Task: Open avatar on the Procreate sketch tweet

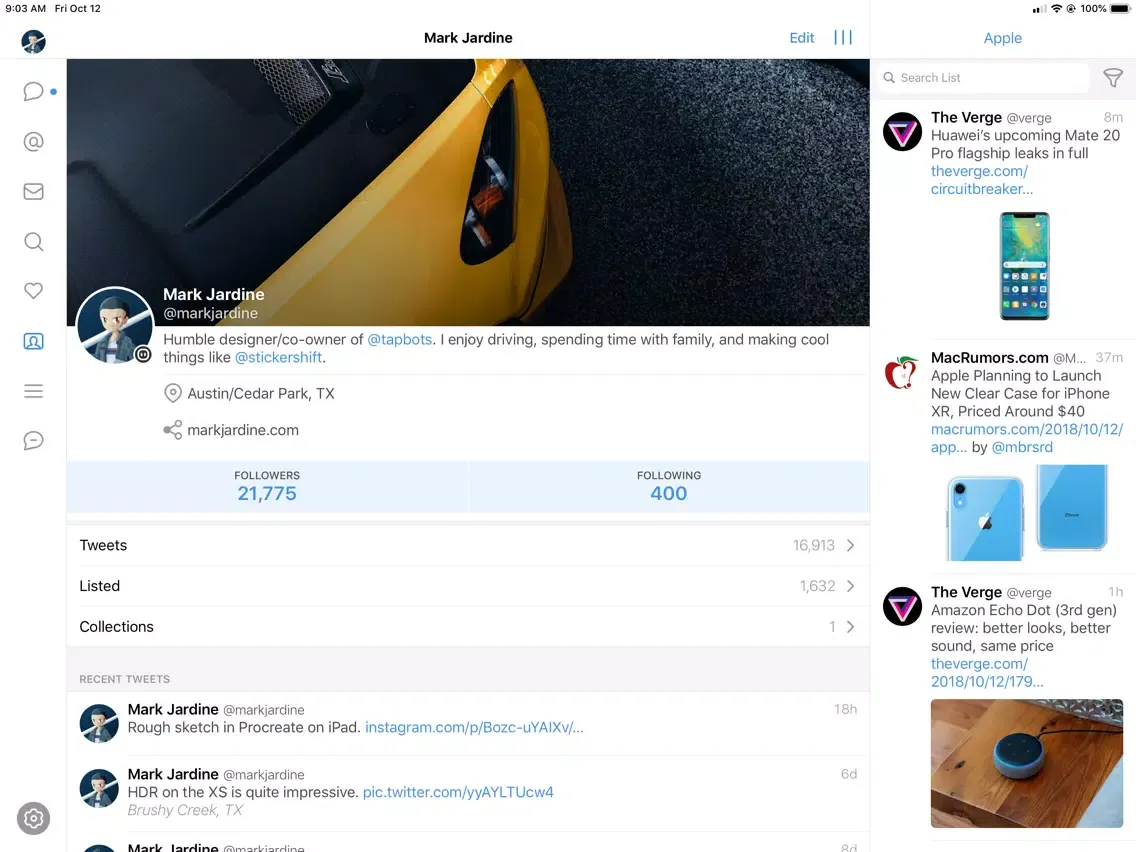Action: coord(99,723)
